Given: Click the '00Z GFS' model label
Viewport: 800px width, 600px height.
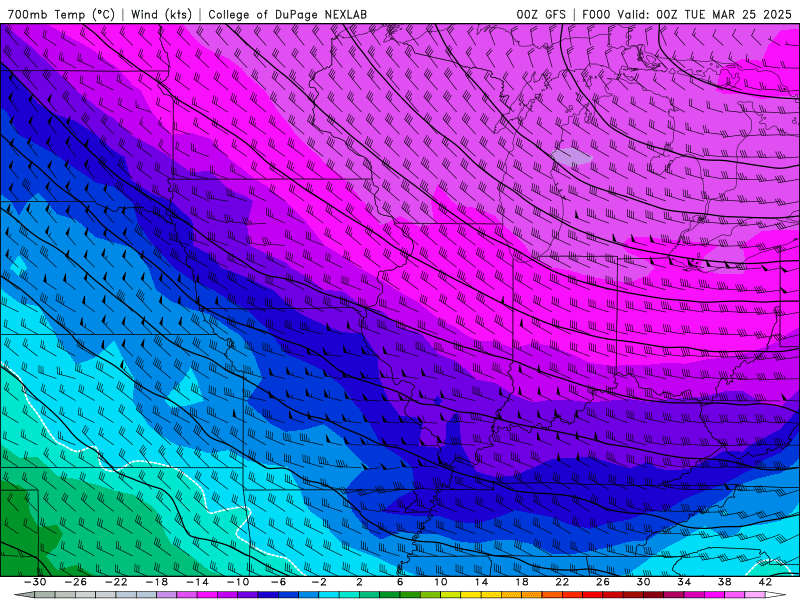Looking at the screenshot, I should [x=541, y=15].
